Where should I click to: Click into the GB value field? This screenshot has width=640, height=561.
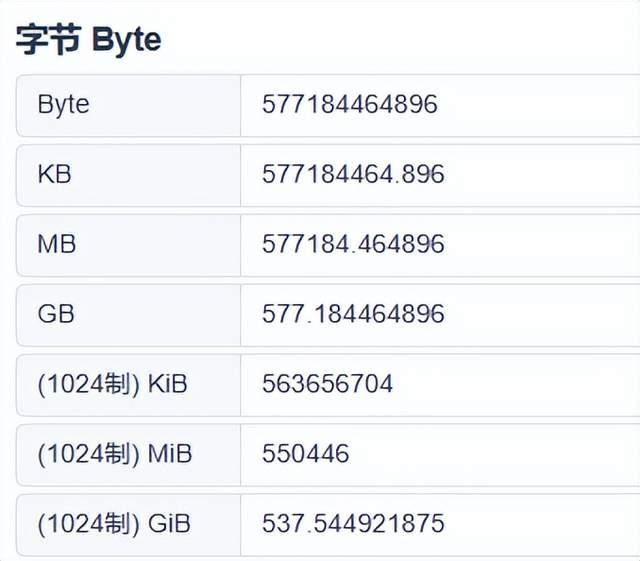tap(440, 314)
